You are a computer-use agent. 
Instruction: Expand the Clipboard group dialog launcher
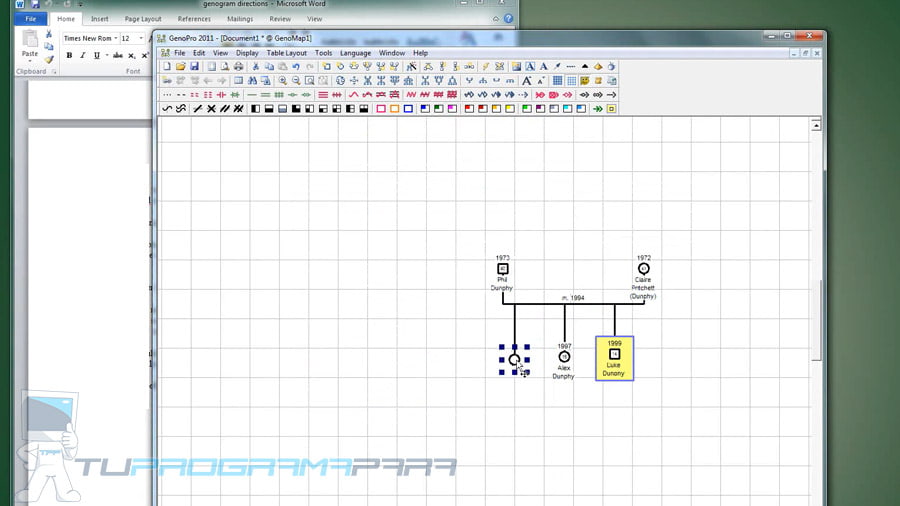55,72
